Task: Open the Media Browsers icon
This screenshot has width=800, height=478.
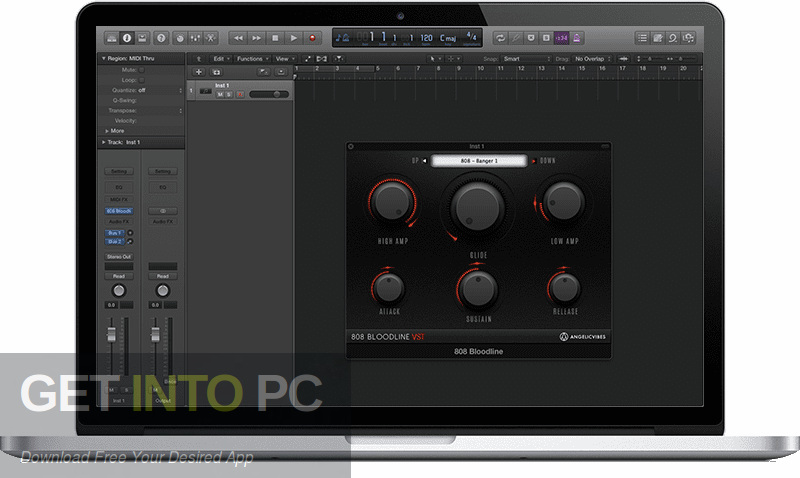Action: pos(689,38)
